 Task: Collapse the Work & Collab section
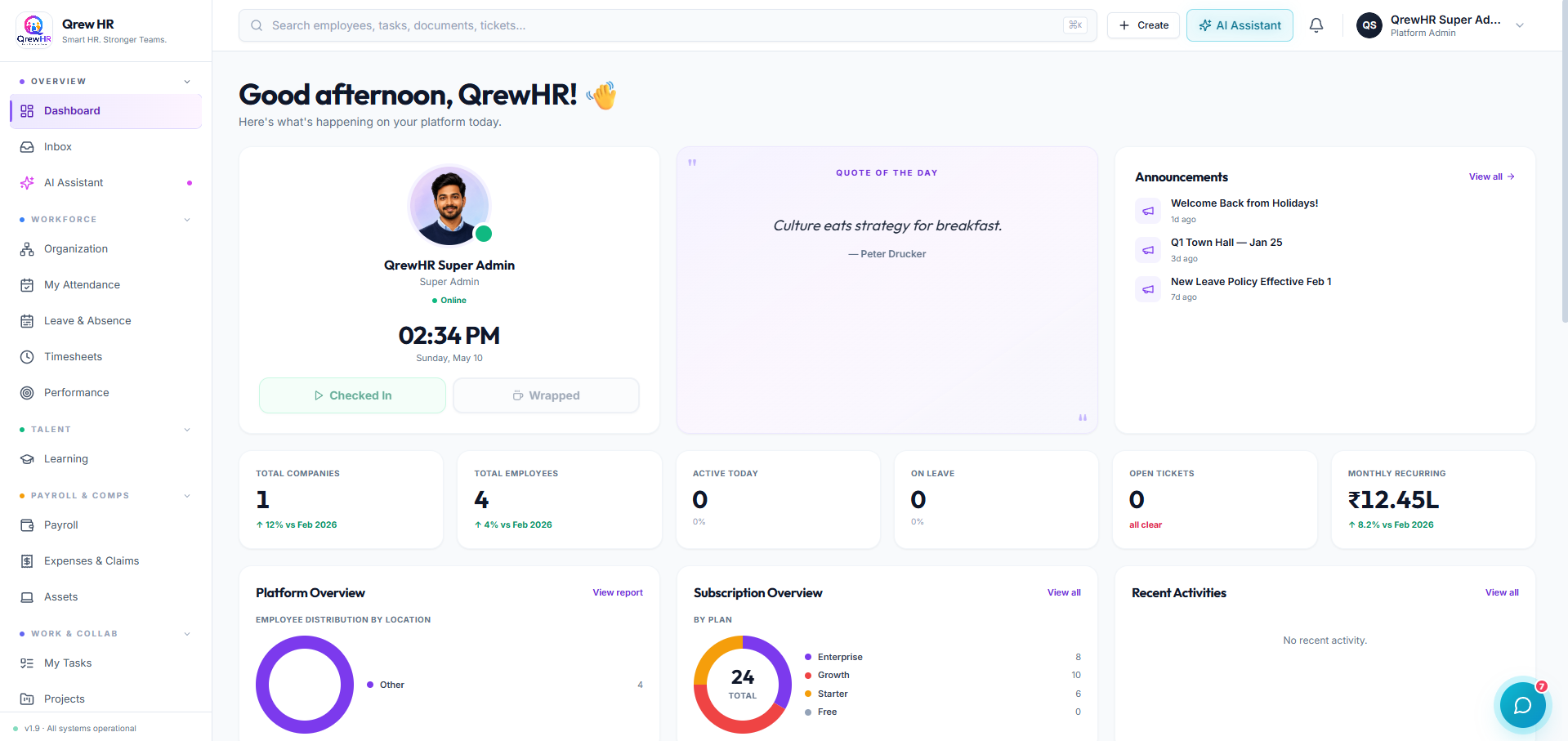click(187, 634)
